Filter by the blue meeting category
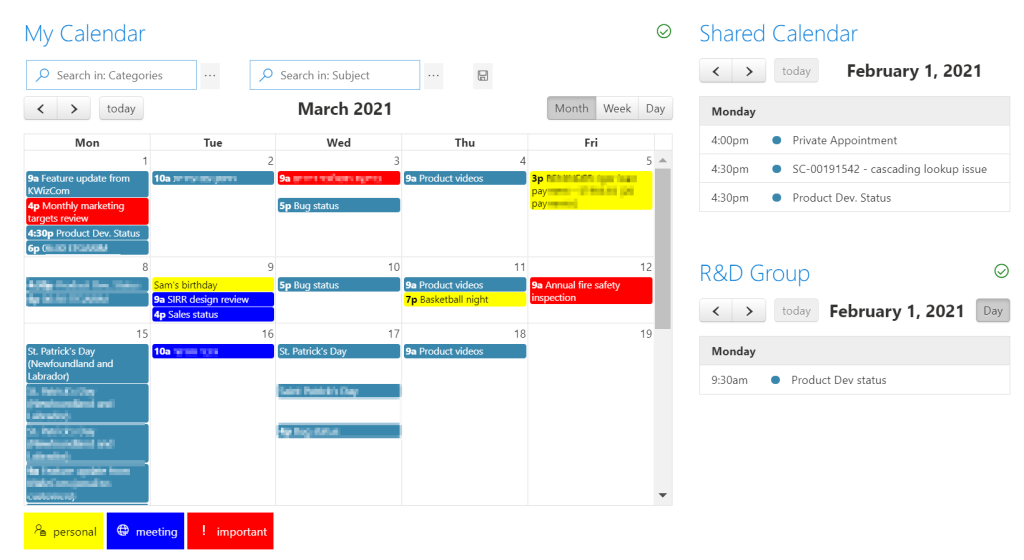 (x=146, y=531)
